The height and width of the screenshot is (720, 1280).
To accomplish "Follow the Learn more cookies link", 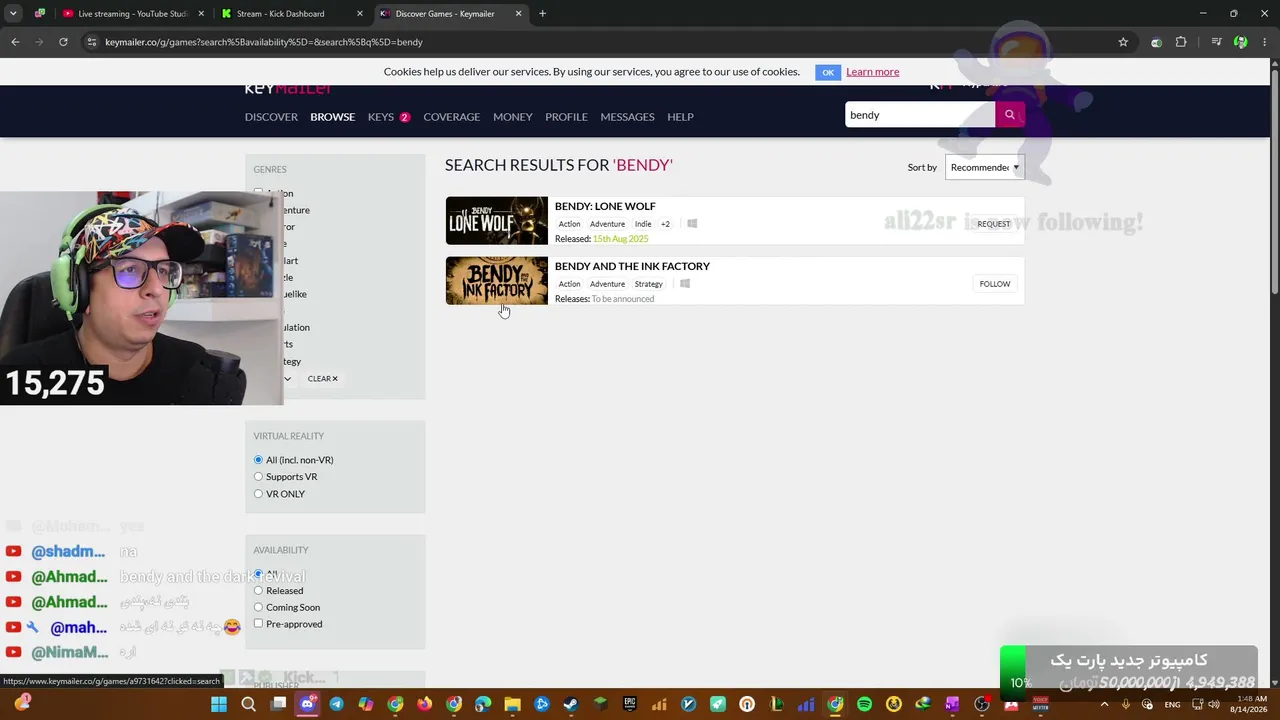I will coord(872,72).
